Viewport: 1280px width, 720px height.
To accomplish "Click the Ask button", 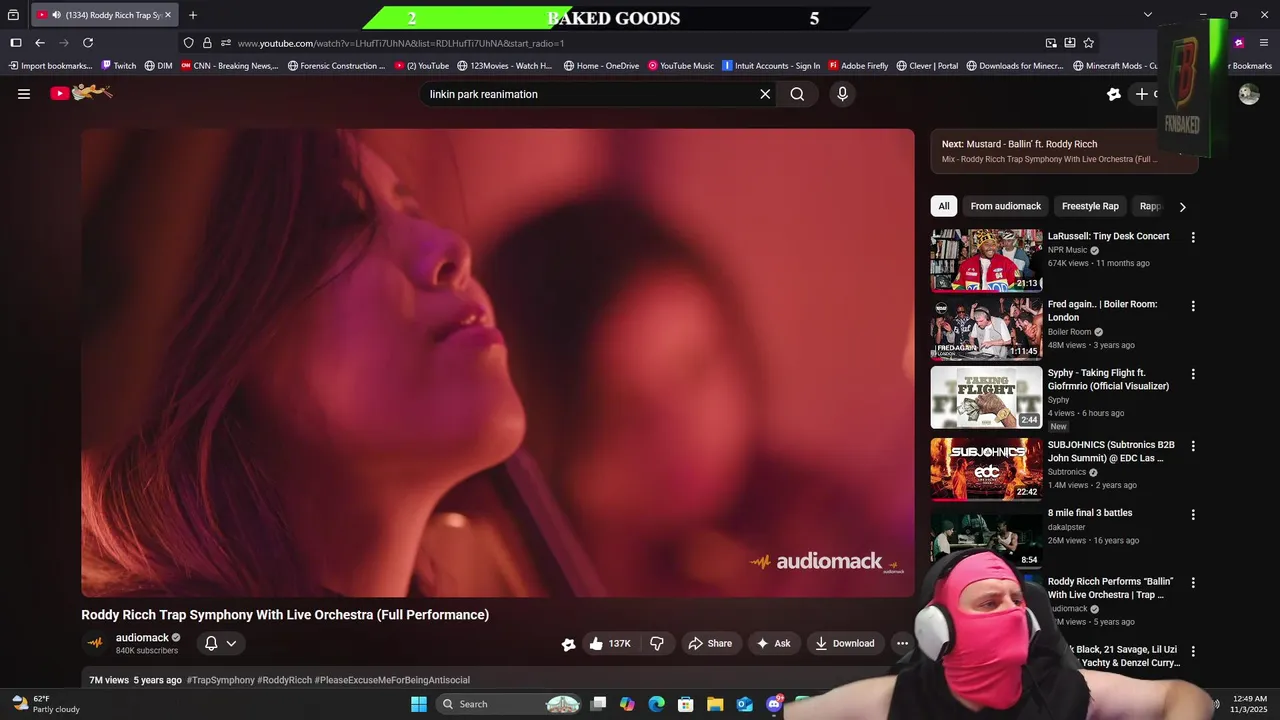I will pyautogui.click(x=773, y=643).
